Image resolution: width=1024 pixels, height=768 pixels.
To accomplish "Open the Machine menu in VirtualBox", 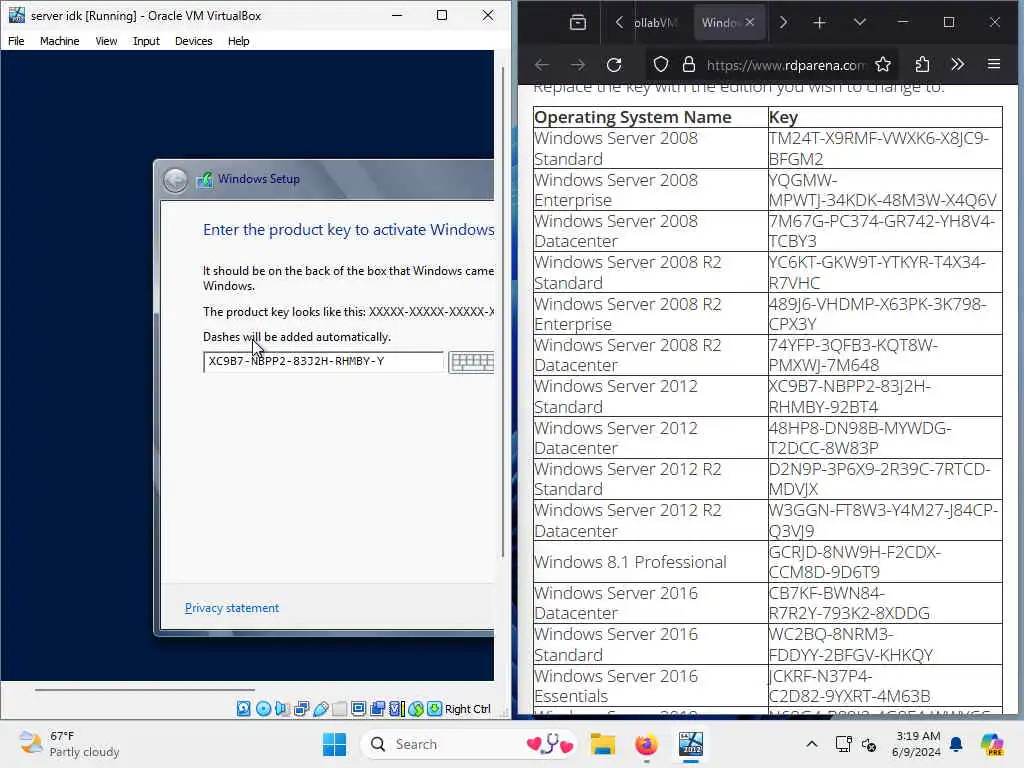I will tap(59, 41).
